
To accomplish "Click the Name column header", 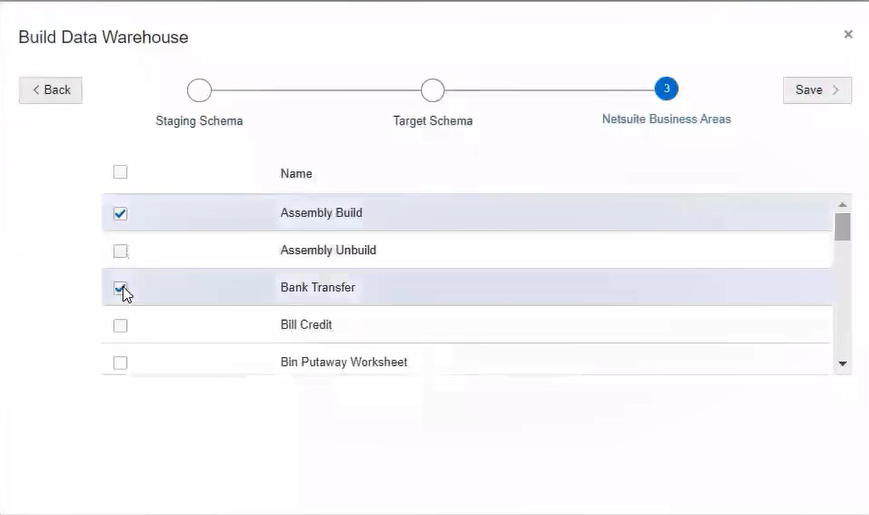I will (x=296, y=174).
